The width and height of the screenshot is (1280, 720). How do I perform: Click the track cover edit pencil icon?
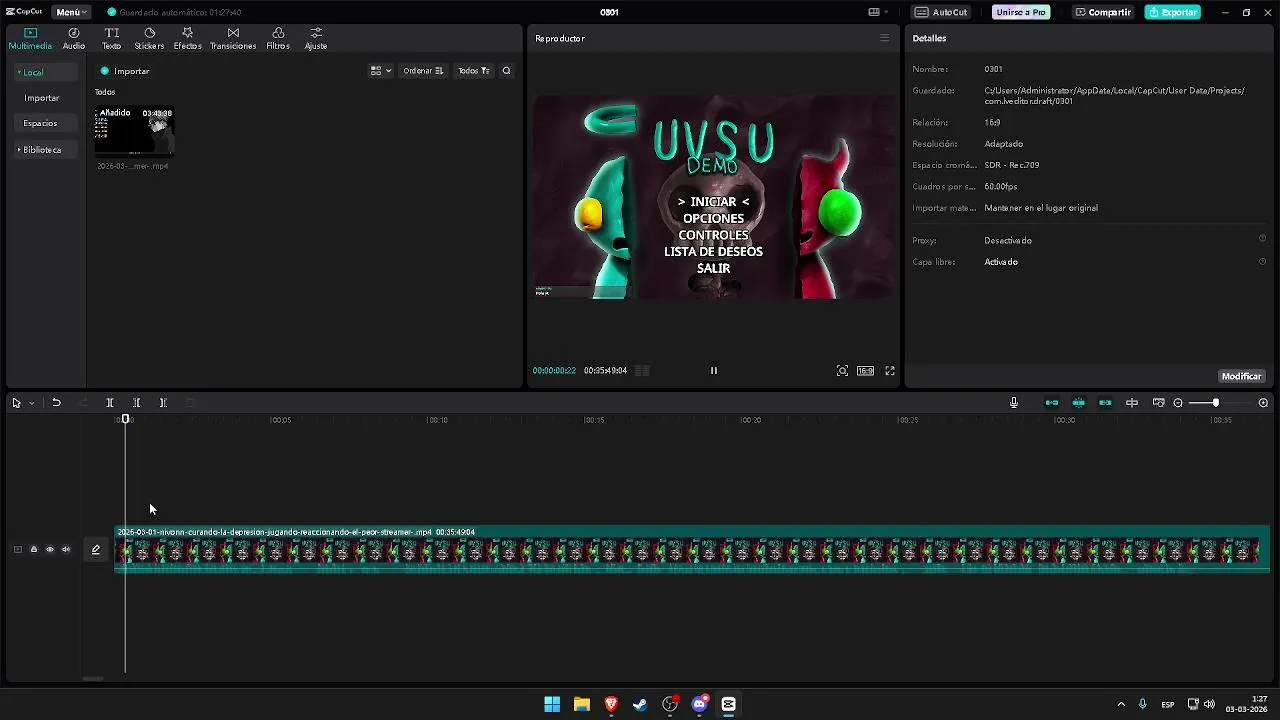(x=96, y=549)
